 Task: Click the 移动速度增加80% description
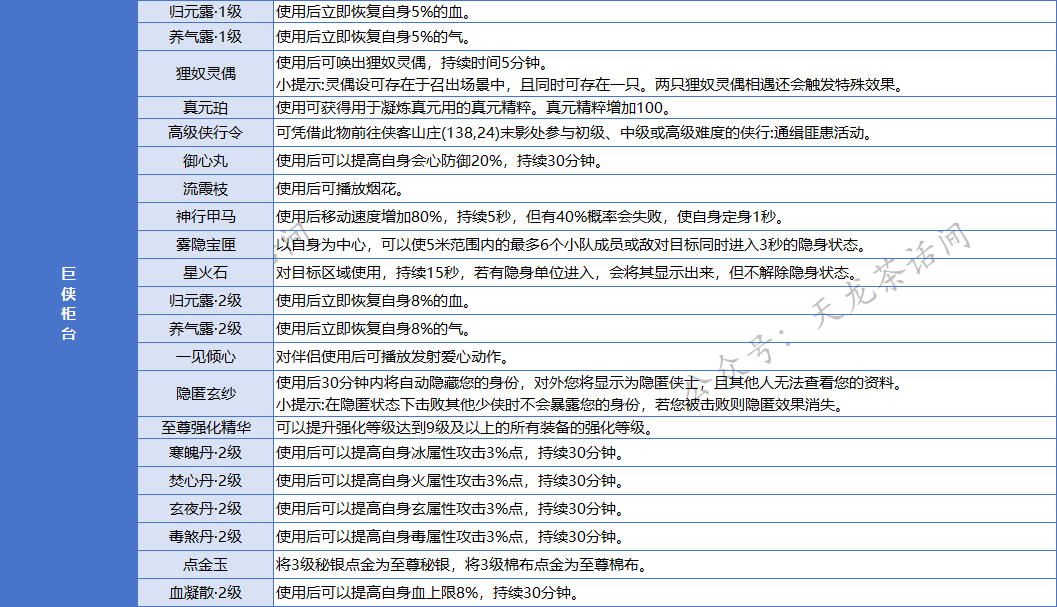click(530, 216)
